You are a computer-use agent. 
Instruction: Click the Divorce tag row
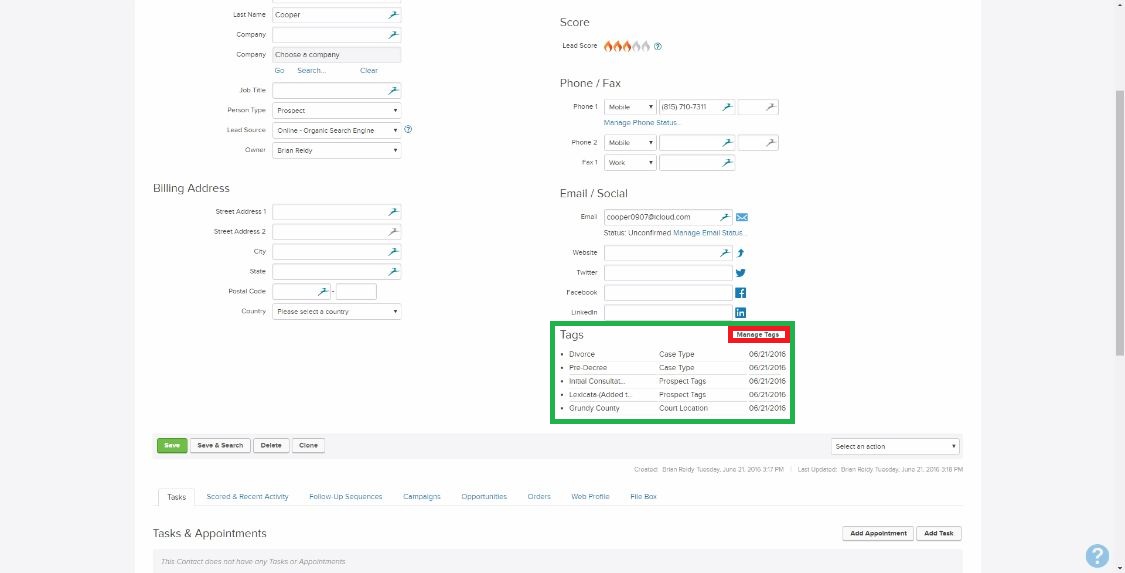(x=673, y=354)
